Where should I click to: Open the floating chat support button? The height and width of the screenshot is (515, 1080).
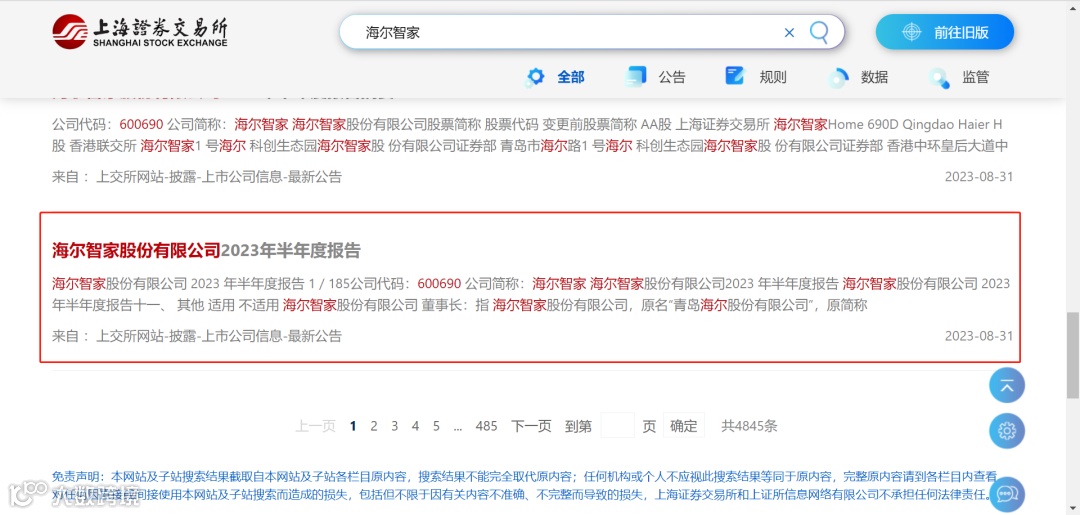click(1007, 494)
